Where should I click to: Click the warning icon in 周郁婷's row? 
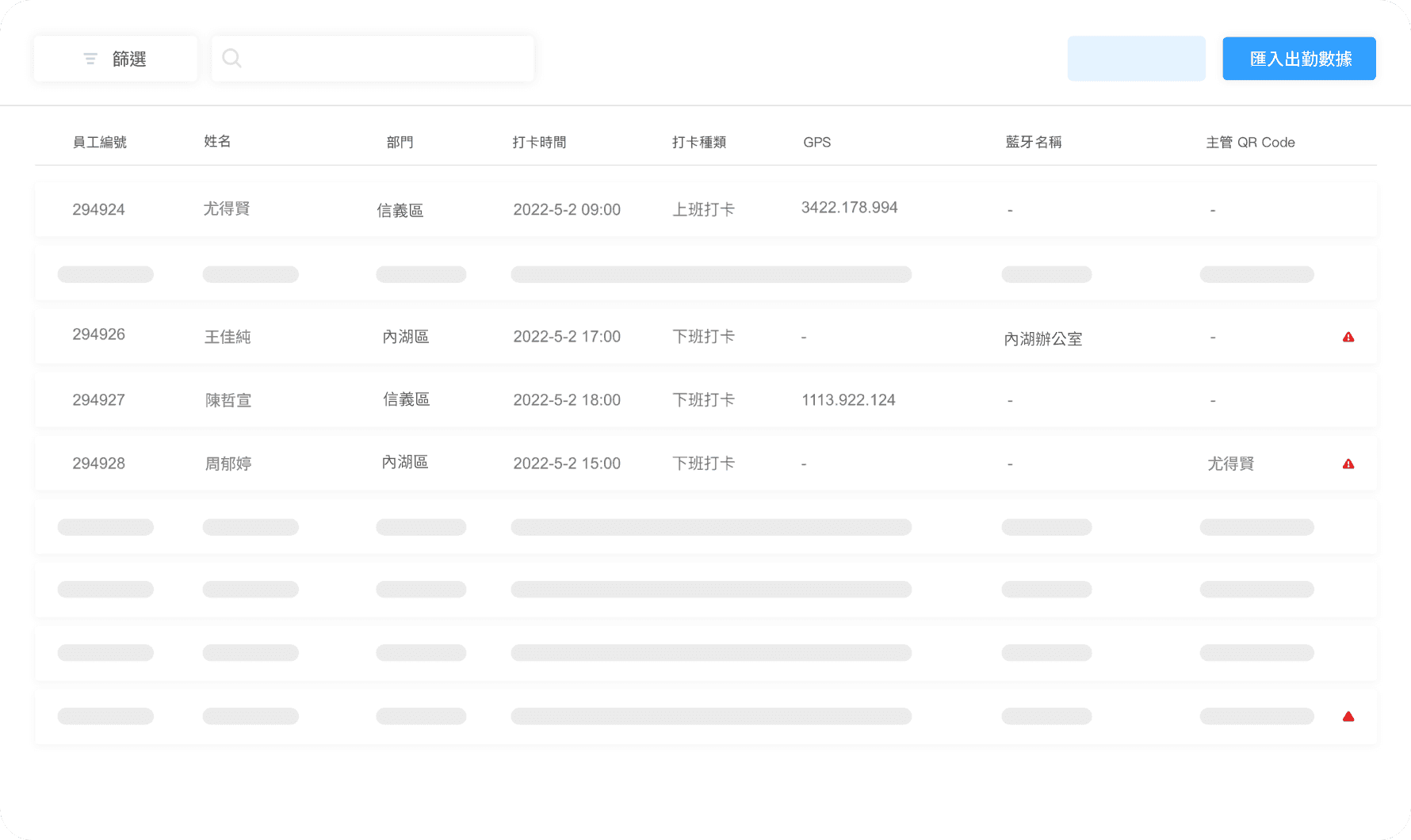[1348, 464]
